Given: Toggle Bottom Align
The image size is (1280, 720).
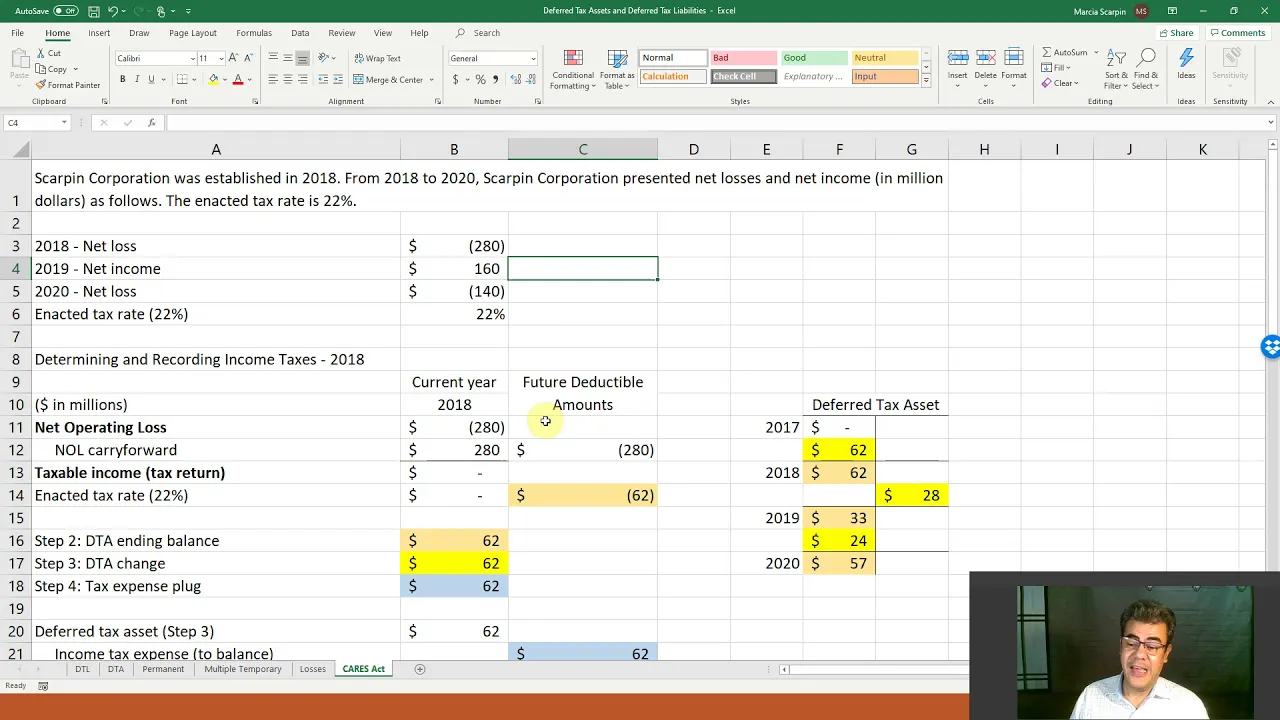Looking at the screenshot, I should (303, 58).
